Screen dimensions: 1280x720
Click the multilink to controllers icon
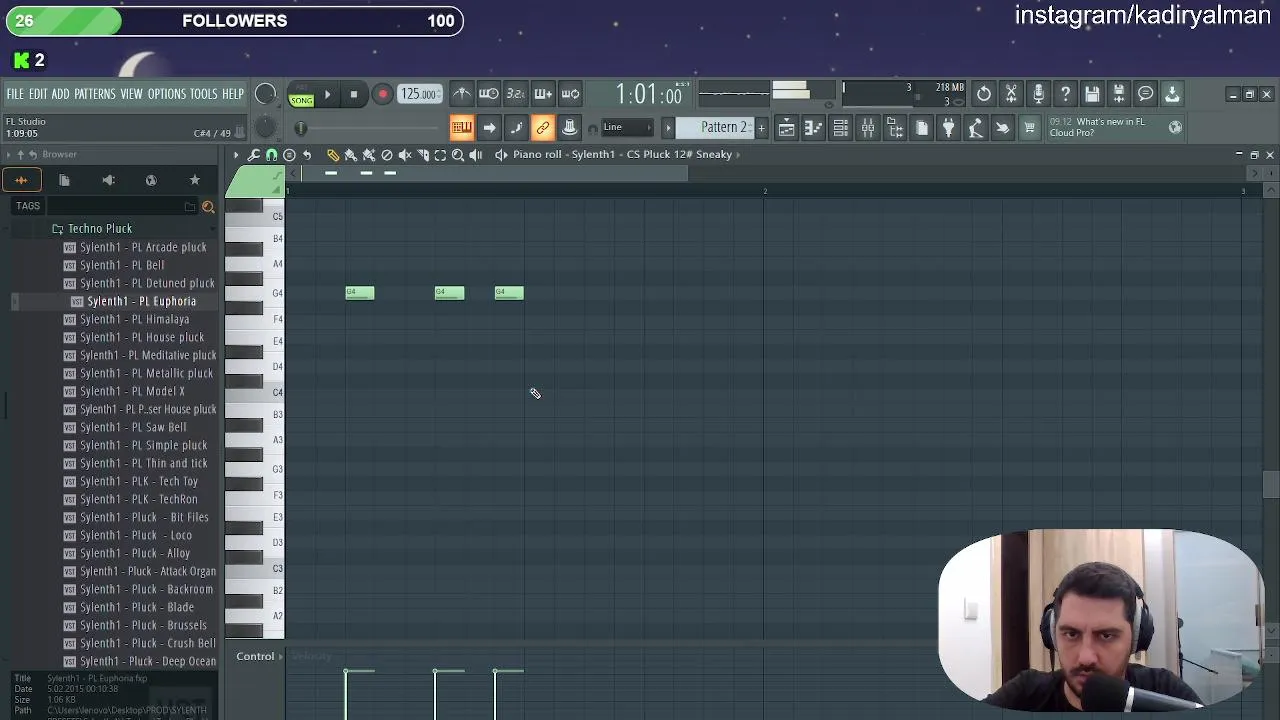[569, 128]
